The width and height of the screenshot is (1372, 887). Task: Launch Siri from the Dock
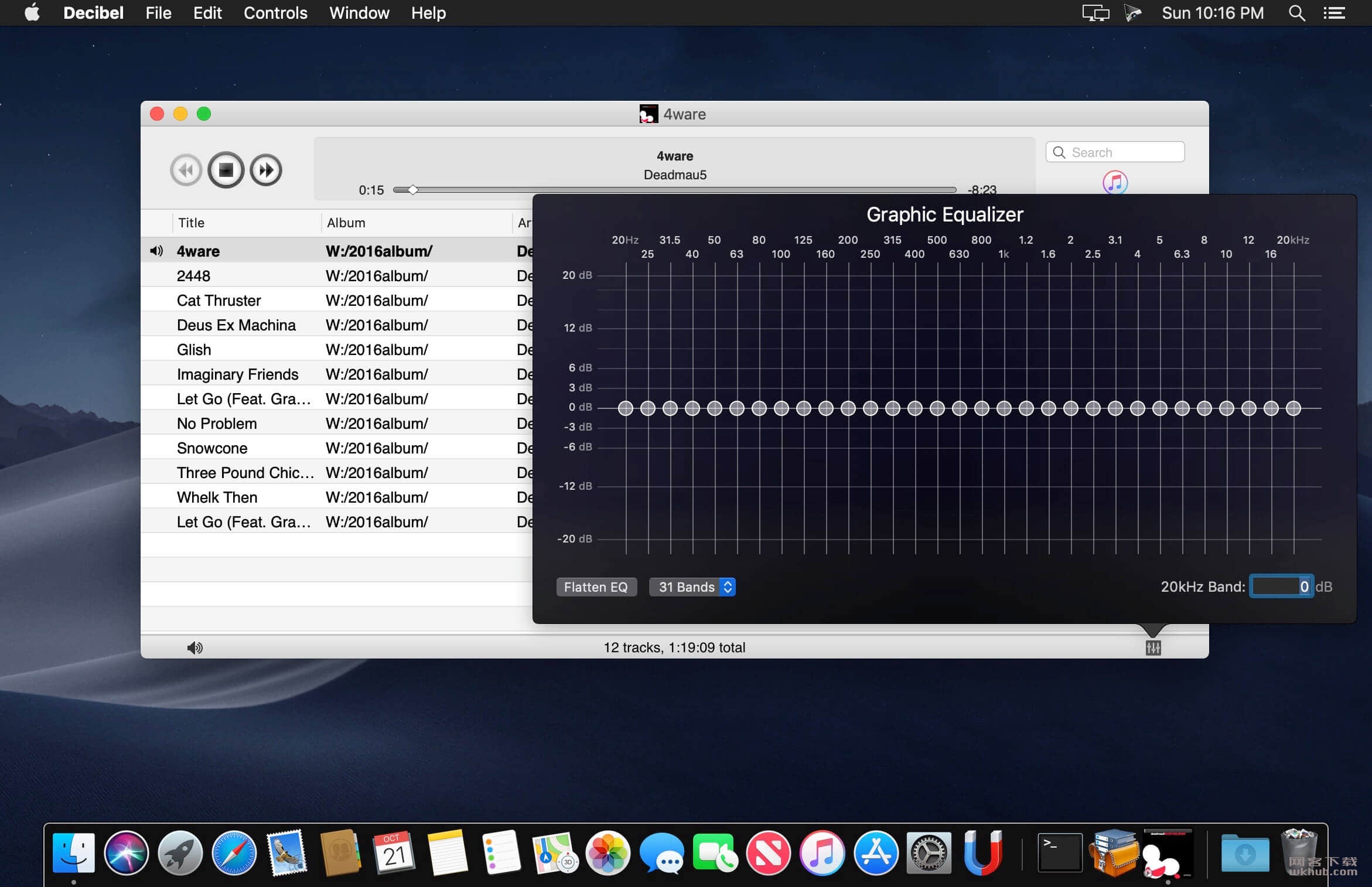pyautogui.click(x=126, y=852)
